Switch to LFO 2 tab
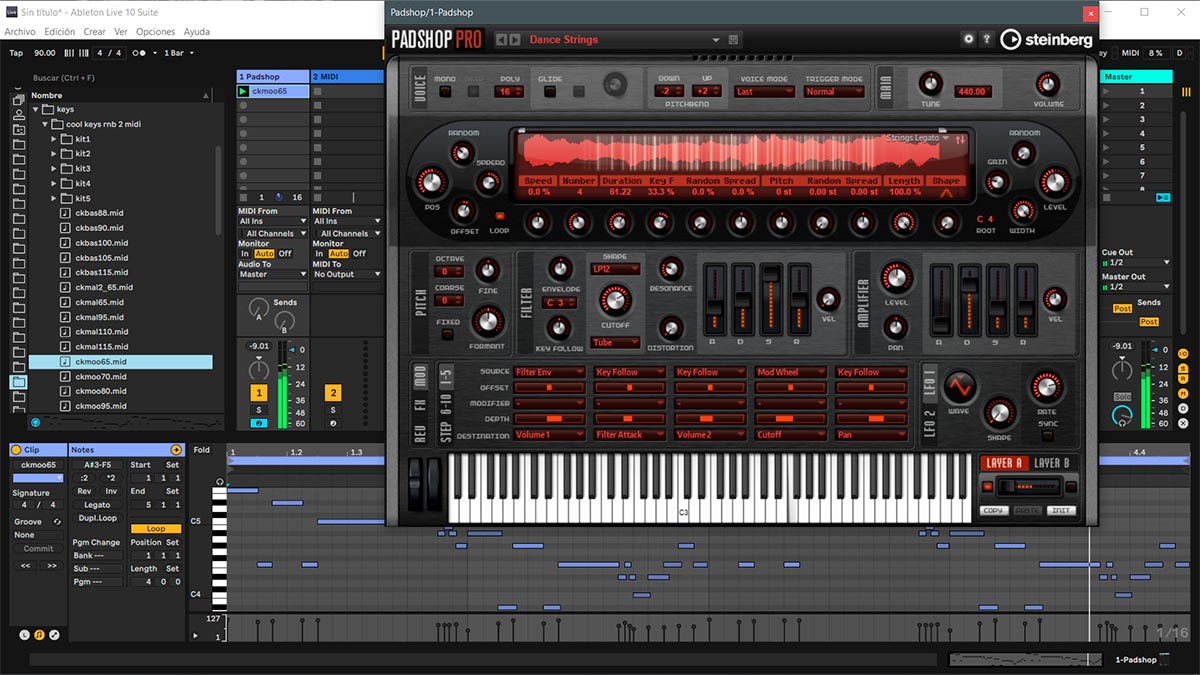Screen dimensions: 1200x675 click(x=929, y=422)
